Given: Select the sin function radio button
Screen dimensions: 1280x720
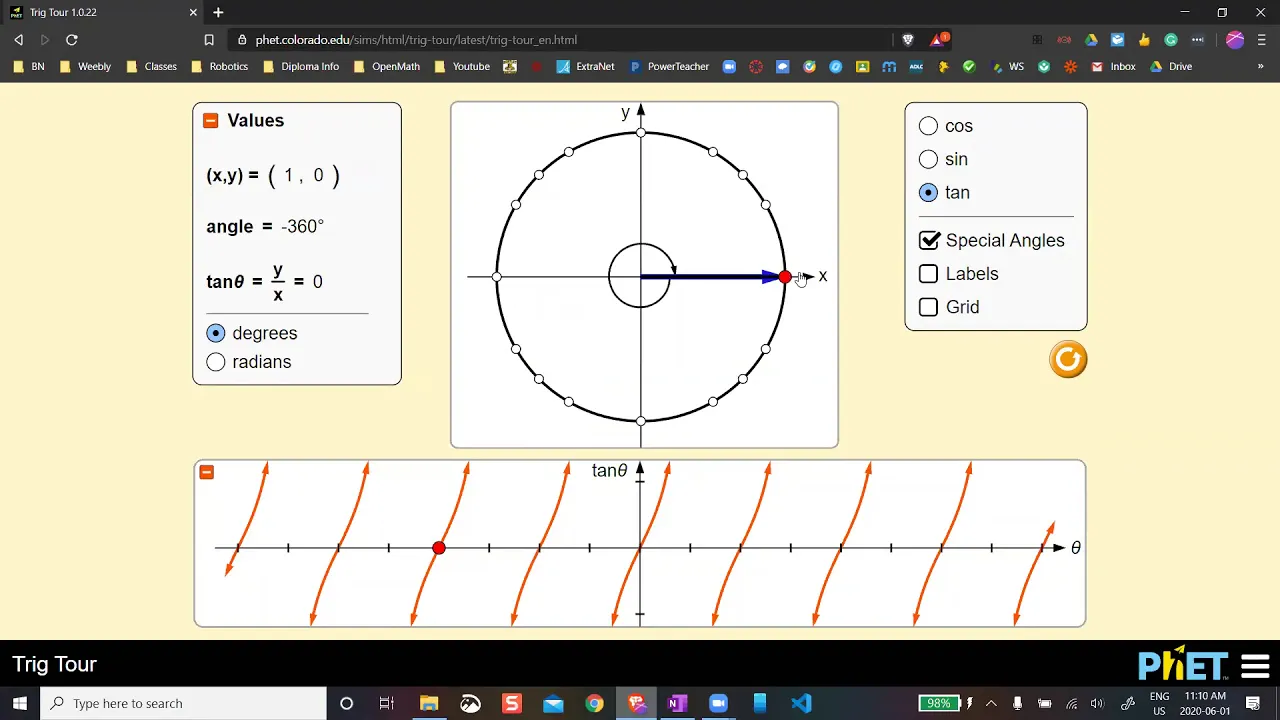Looking at the screenshot, I should [929, 159].
